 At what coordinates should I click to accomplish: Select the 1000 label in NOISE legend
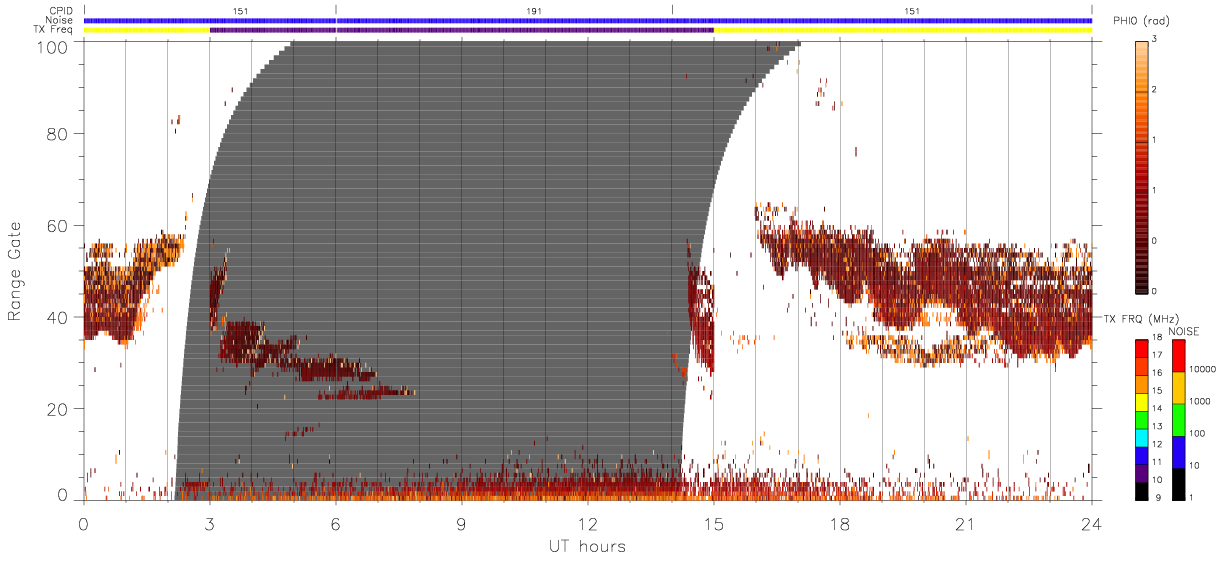[1200, 401]
